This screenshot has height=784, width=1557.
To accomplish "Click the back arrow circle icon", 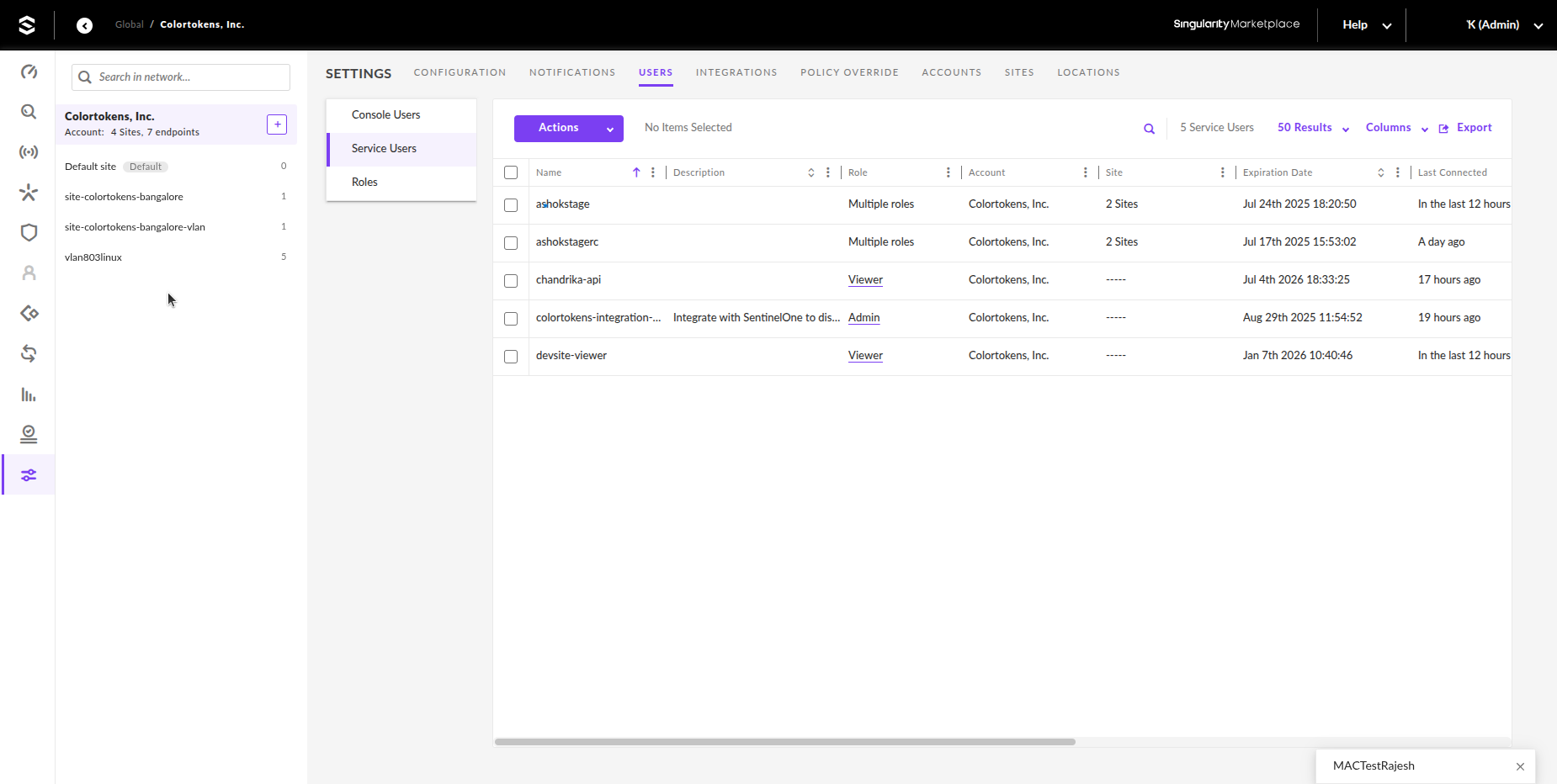I will pos(84,25).
